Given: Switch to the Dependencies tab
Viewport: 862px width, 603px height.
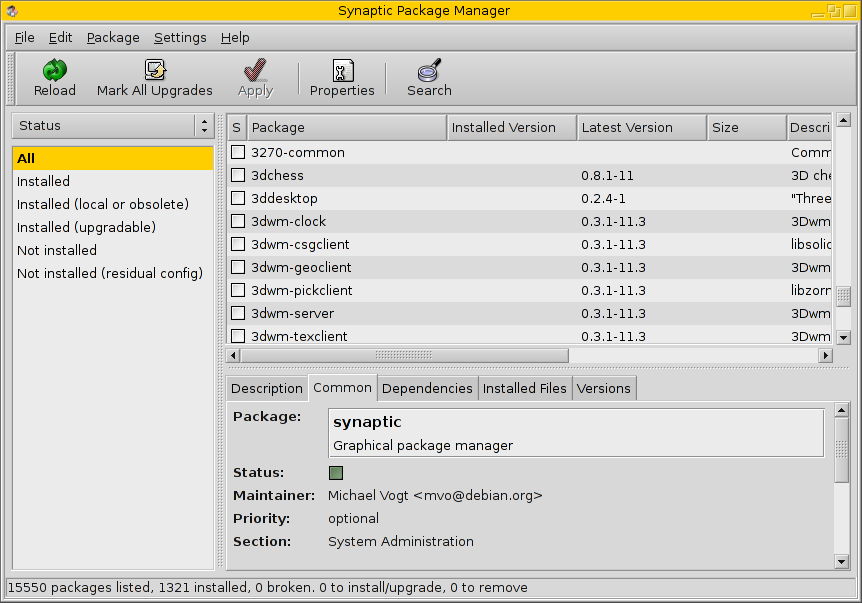Looking at the screenshot, I should pos(427,388).
